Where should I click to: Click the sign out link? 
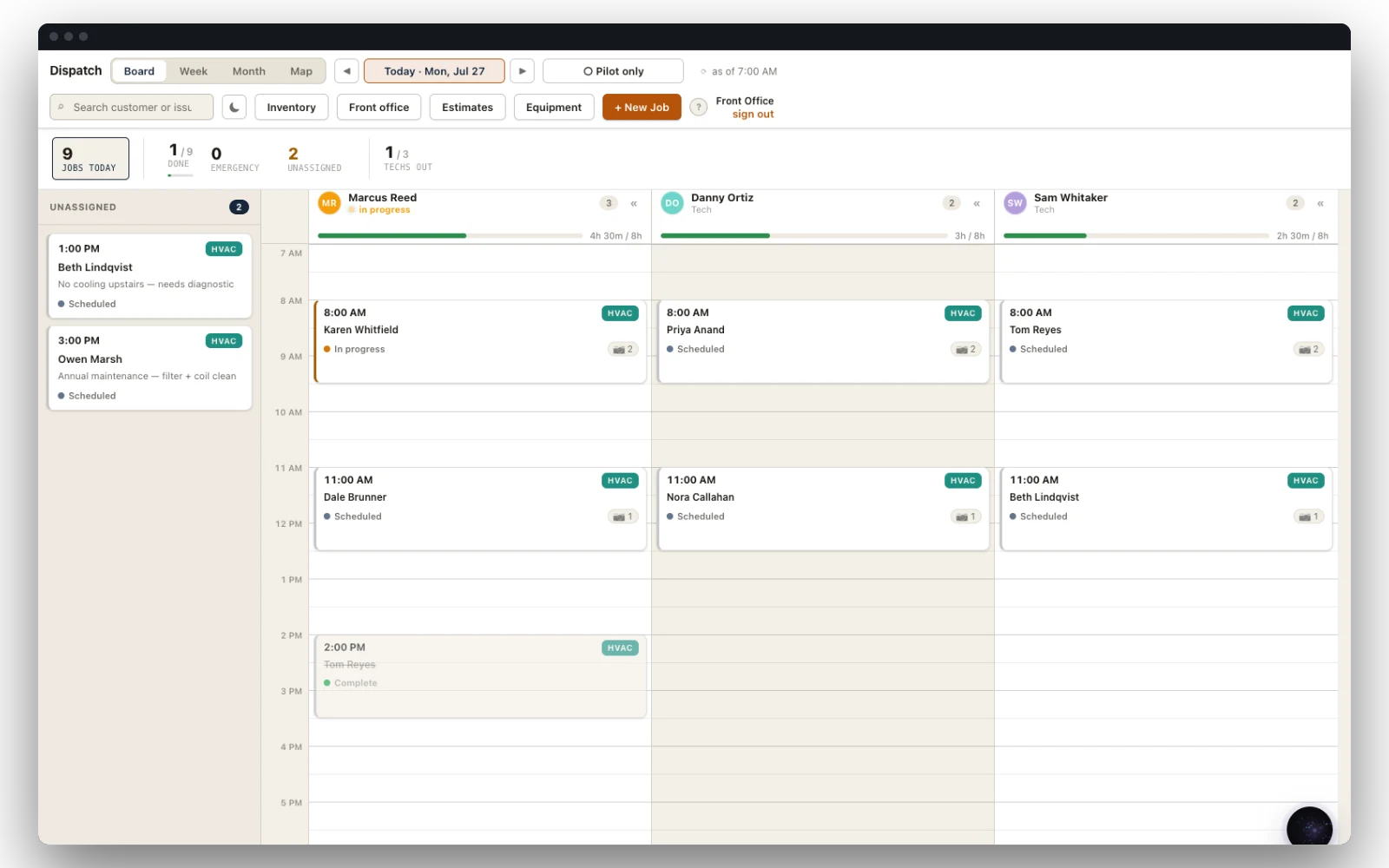pyautogui.click(x=753, y=115)
